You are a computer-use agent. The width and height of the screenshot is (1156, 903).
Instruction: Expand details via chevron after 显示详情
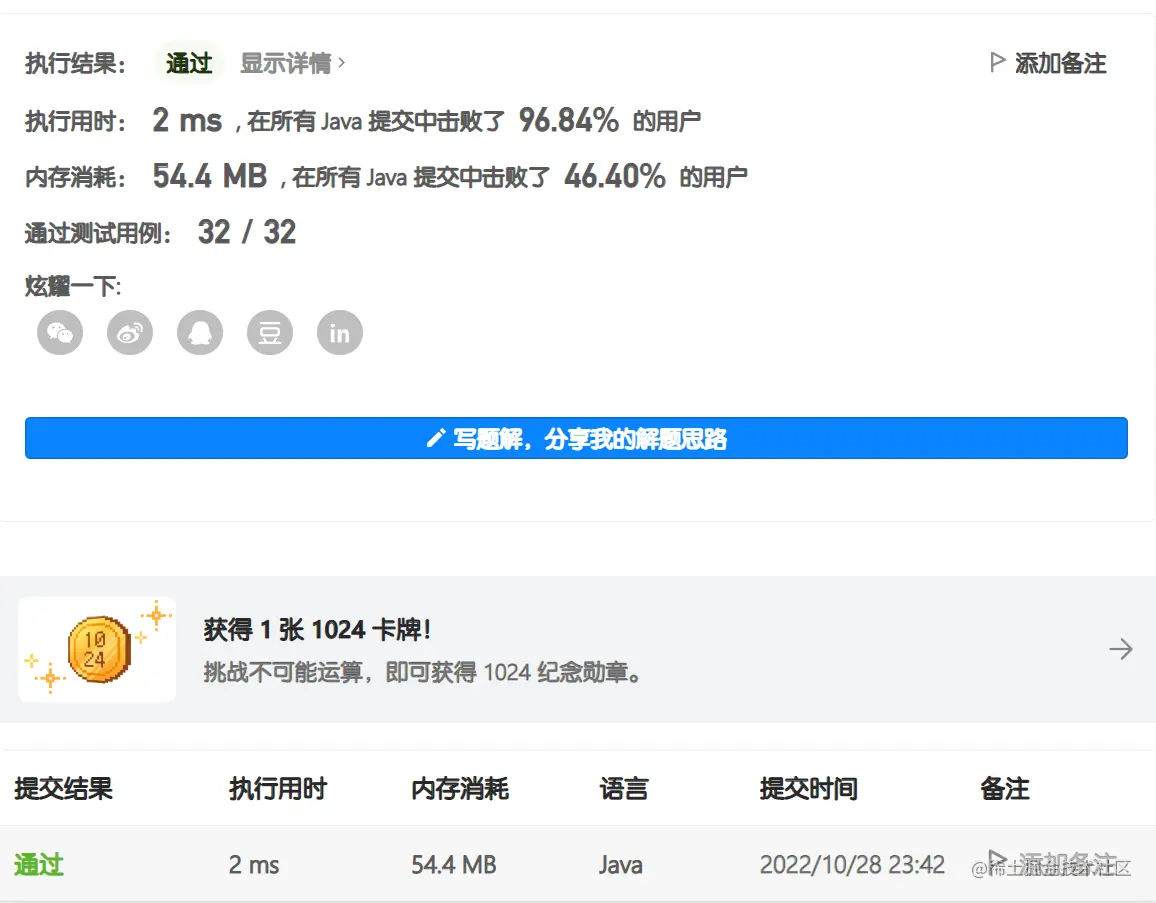click(x=341, y=63)
